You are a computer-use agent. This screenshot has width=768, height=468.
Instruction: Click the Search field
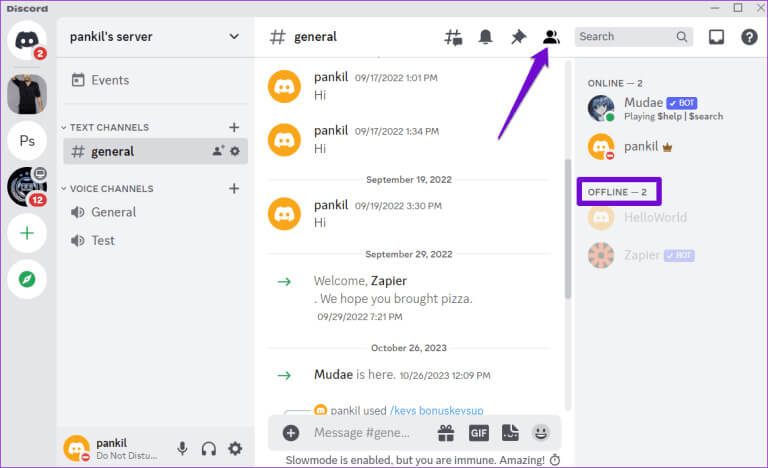(x=633, y=37)
